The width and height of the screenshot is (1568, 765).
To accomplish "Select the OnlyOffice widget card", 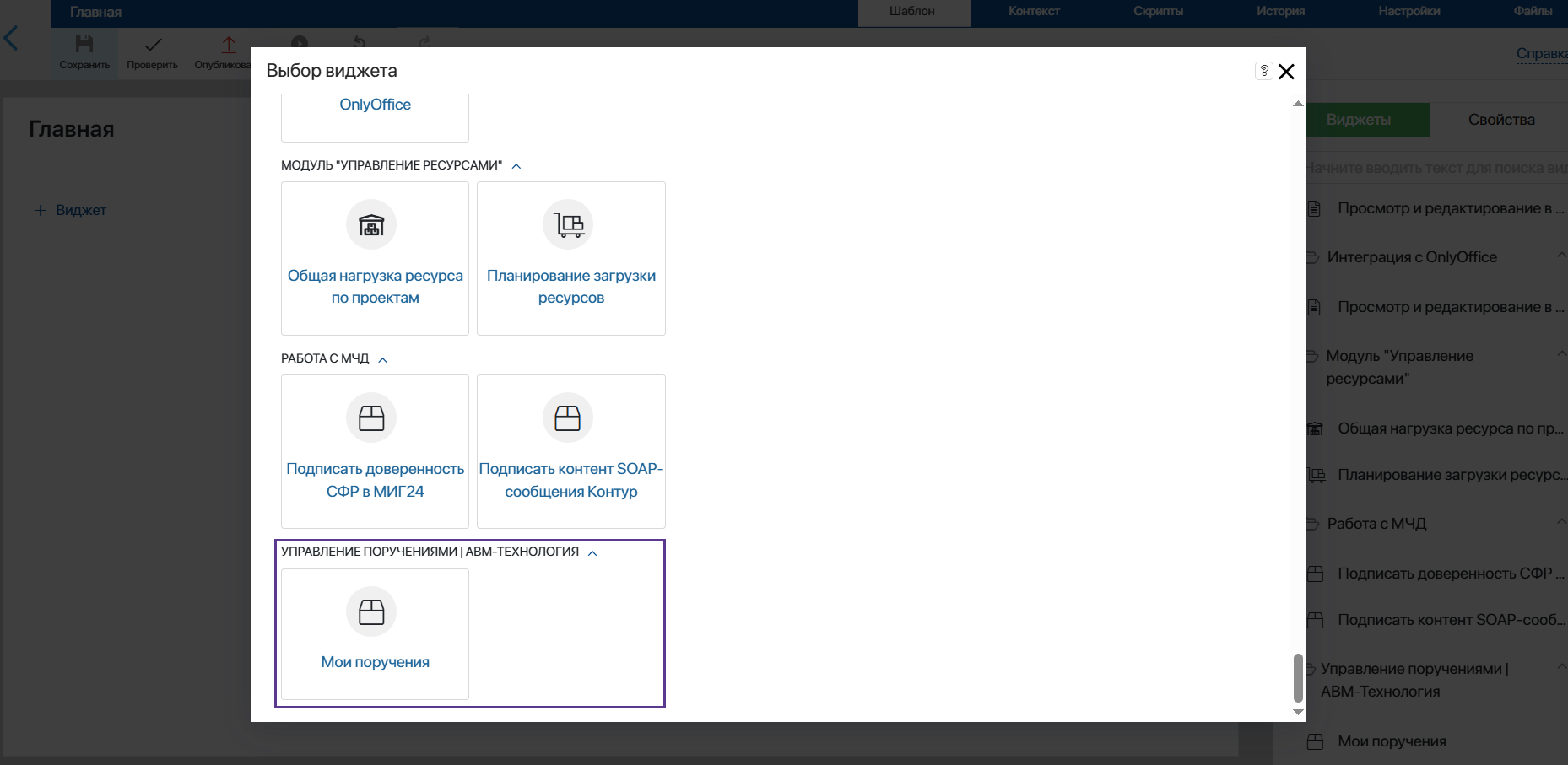I will click(x=375, y=116).
